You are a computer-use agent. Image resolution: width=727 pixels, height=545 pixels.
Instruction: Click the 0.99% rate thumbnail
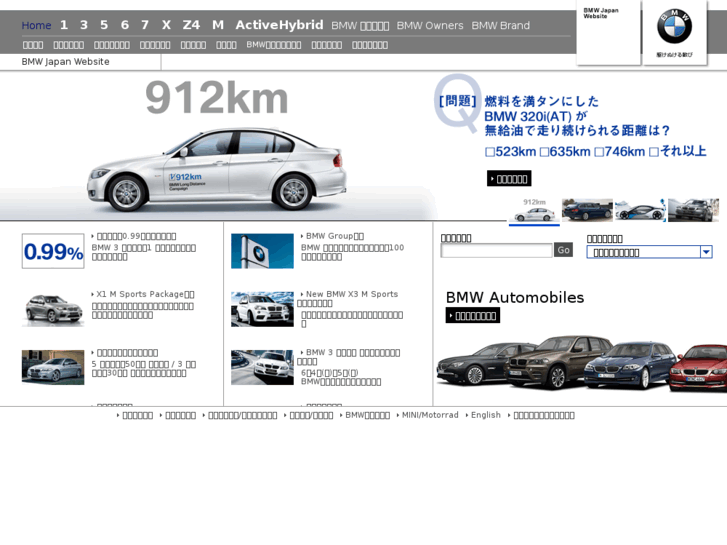[53, 251]
